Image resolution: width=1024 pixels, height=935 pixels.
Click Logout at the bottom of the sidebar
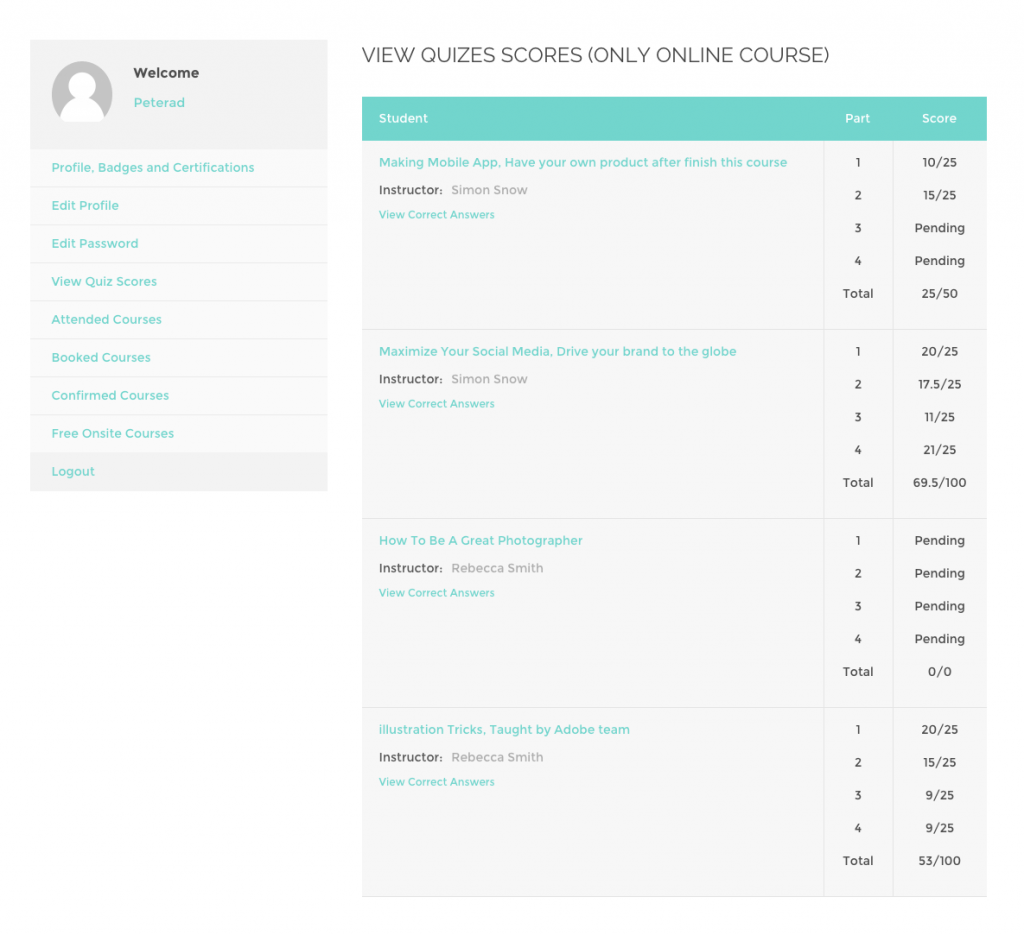pyautogui.click(x=73, y=471)
